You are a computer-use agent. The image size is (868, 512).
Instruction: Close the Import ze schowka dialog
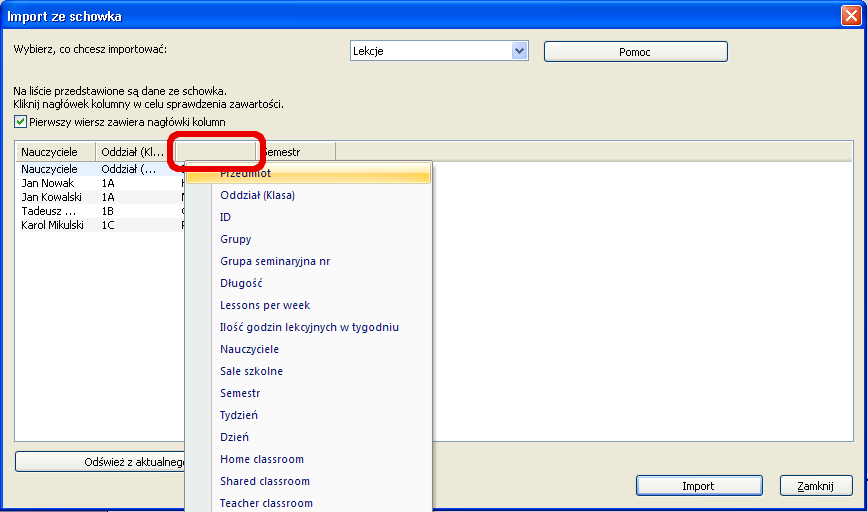coord(851,15)
